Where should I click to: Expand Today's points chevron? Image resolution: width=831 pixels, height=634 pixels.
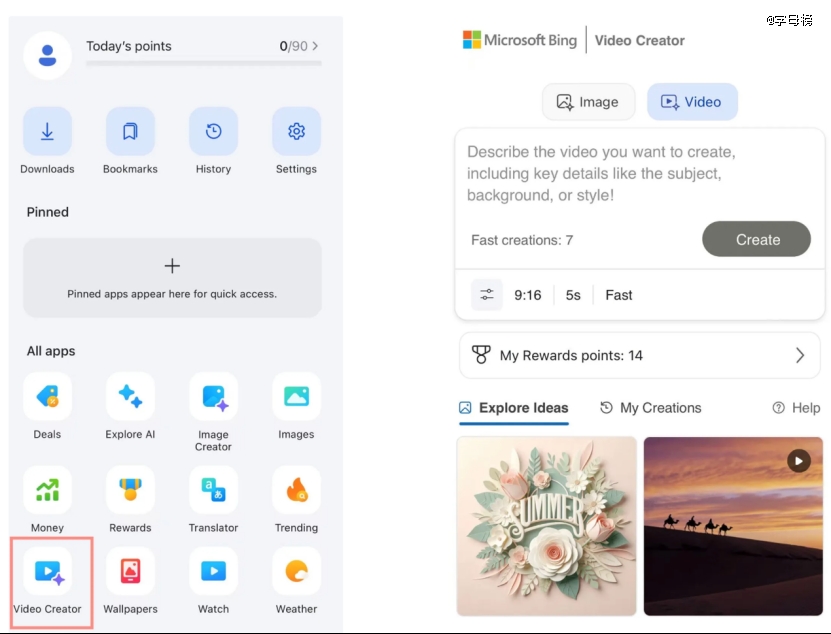click(x=316, y=46)
